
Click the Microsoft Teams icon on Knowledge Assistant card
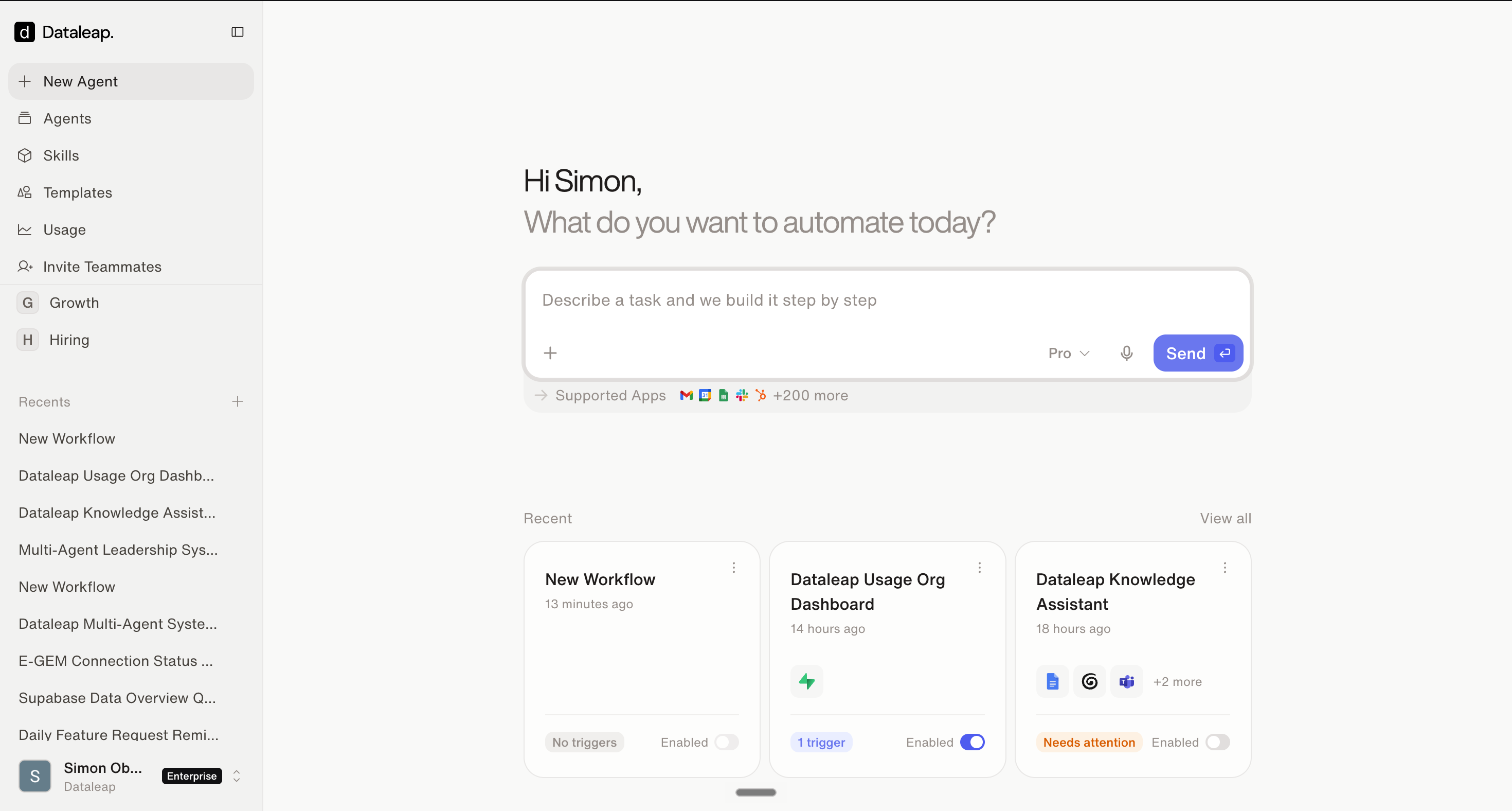coord(1126,681)
